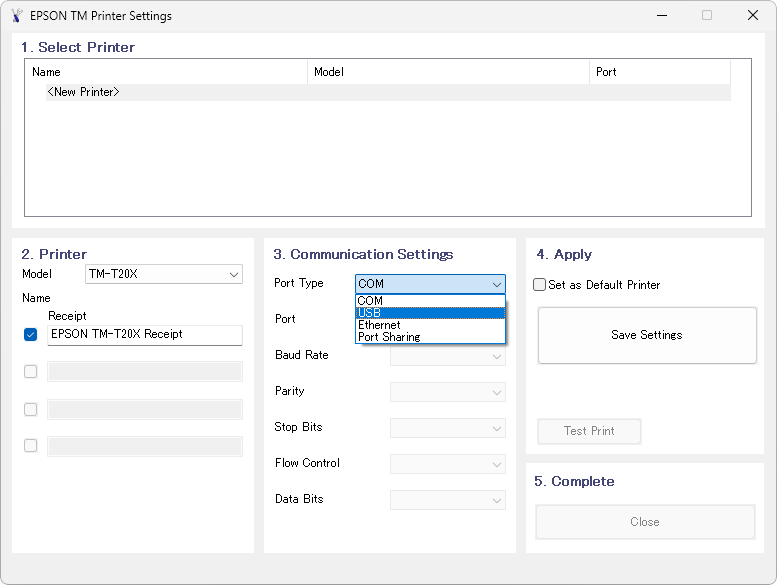
Task: Click the Name column header
Action: [x=167, y=72]
